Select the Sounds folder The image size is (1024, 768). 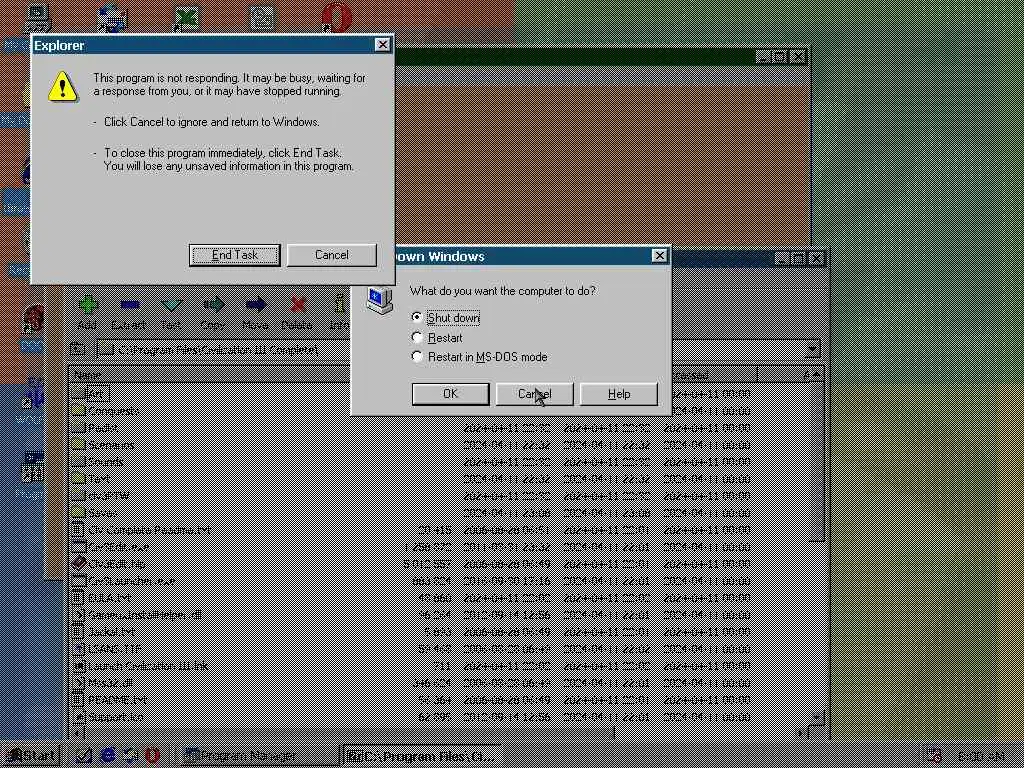(98, 462)
